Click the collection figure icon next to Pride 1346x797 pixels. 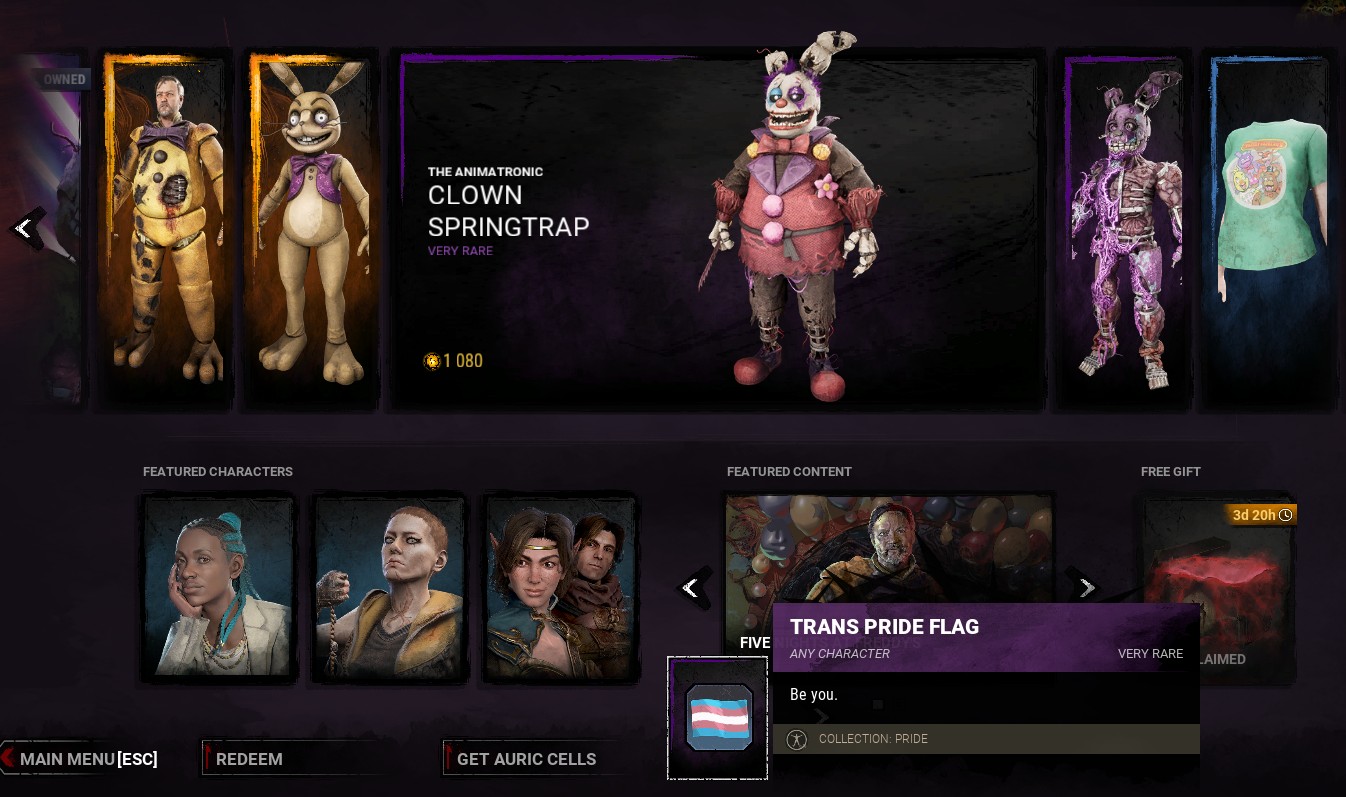coord(796,739)
